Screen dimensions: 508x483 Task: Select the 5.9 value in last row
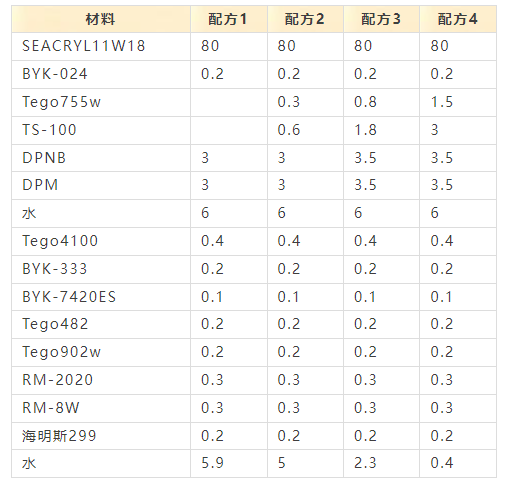pyautogui.click(x=212, y=463)
